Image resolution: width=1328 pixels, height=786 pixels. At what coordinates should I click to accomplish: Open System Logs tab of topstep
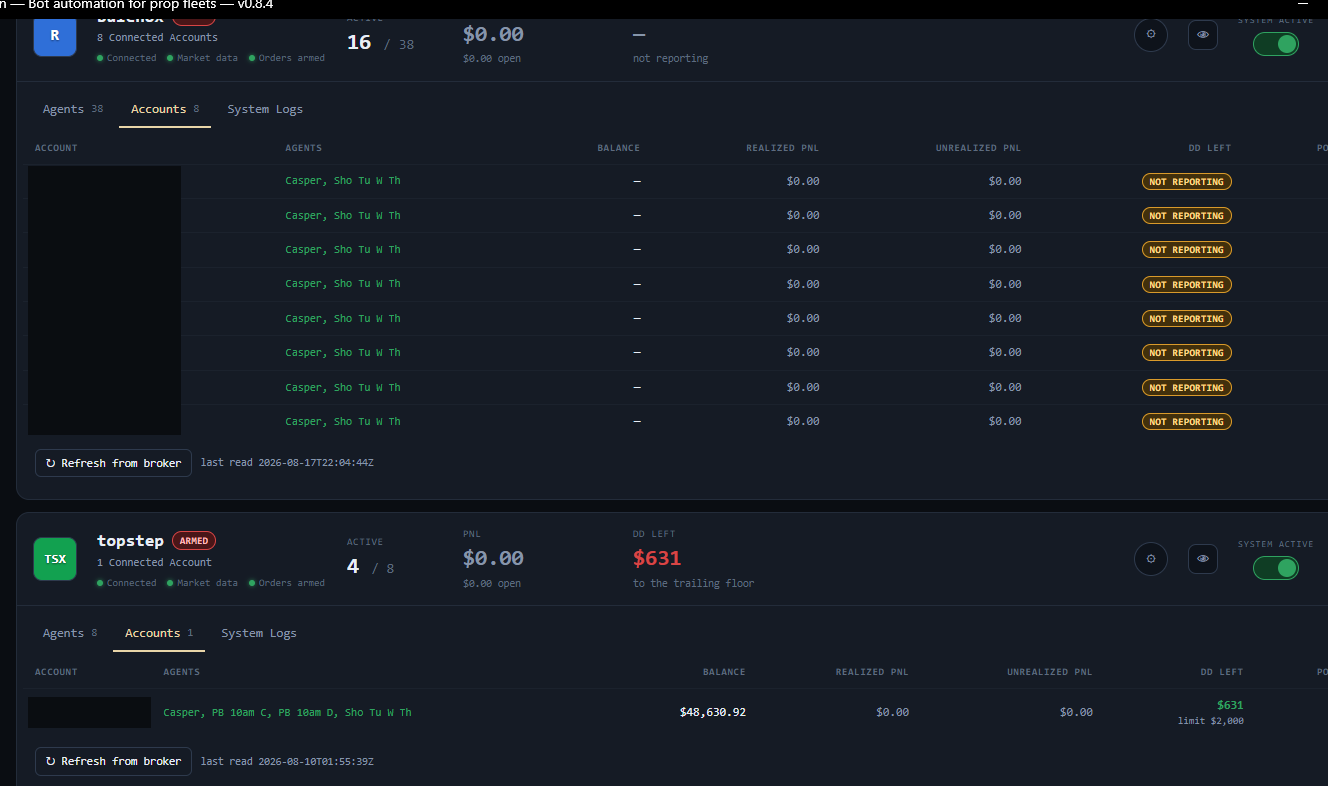pos(259,633)
